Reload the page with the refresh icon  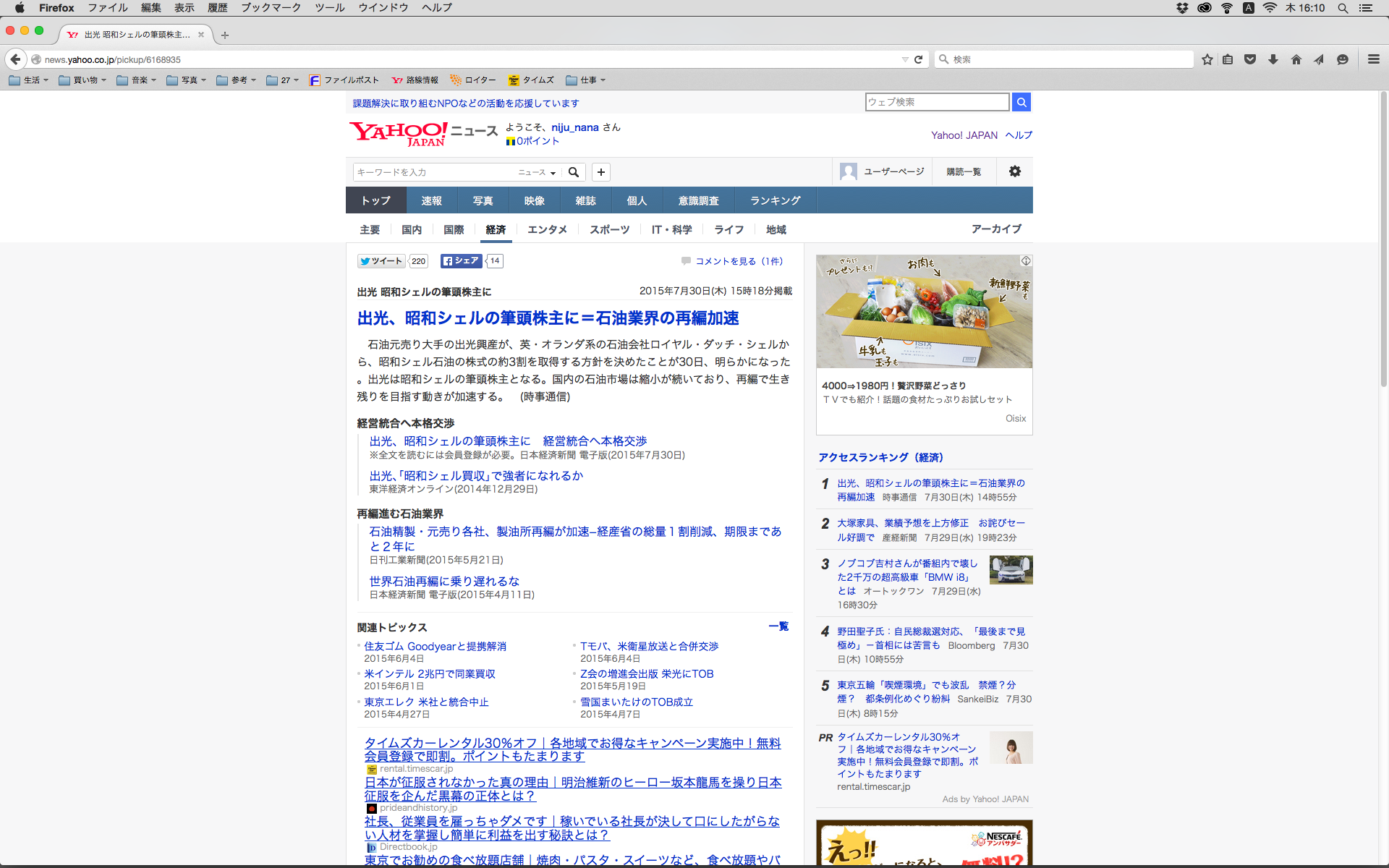(x=919, y=59)
